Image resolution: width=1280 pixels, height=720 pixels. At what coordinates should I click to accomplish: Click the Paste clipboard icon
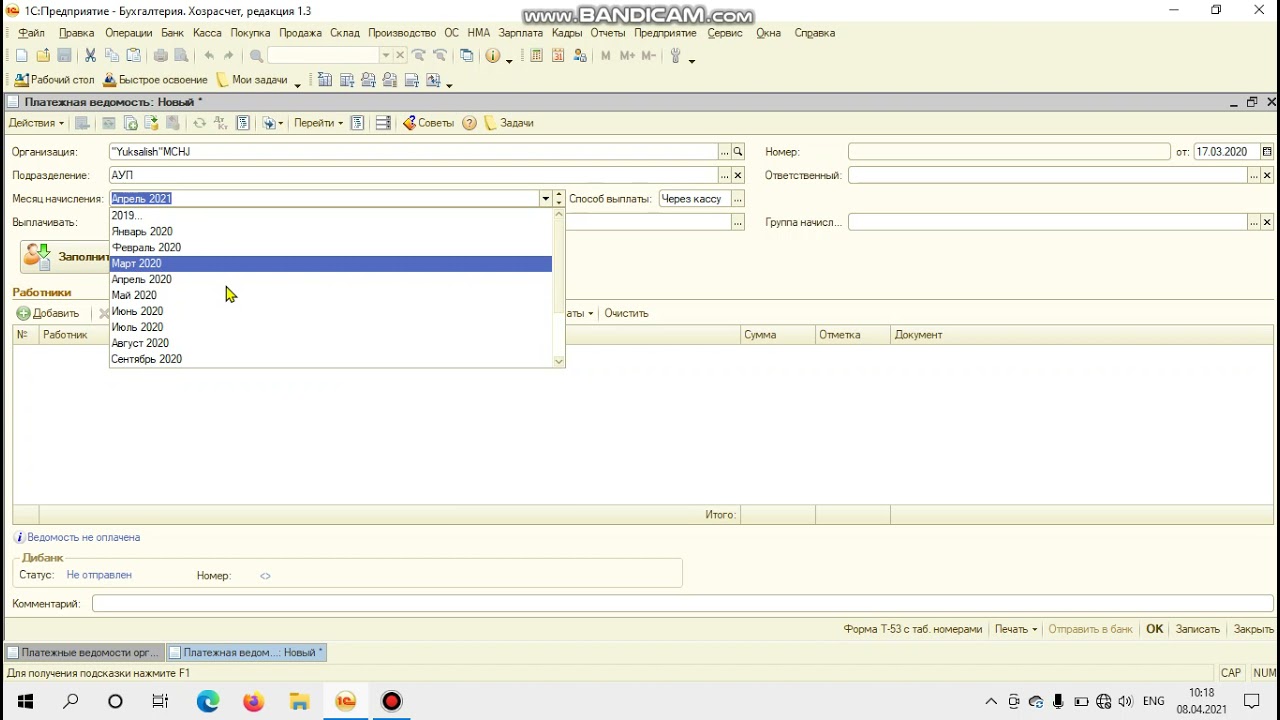click(134, 56)
